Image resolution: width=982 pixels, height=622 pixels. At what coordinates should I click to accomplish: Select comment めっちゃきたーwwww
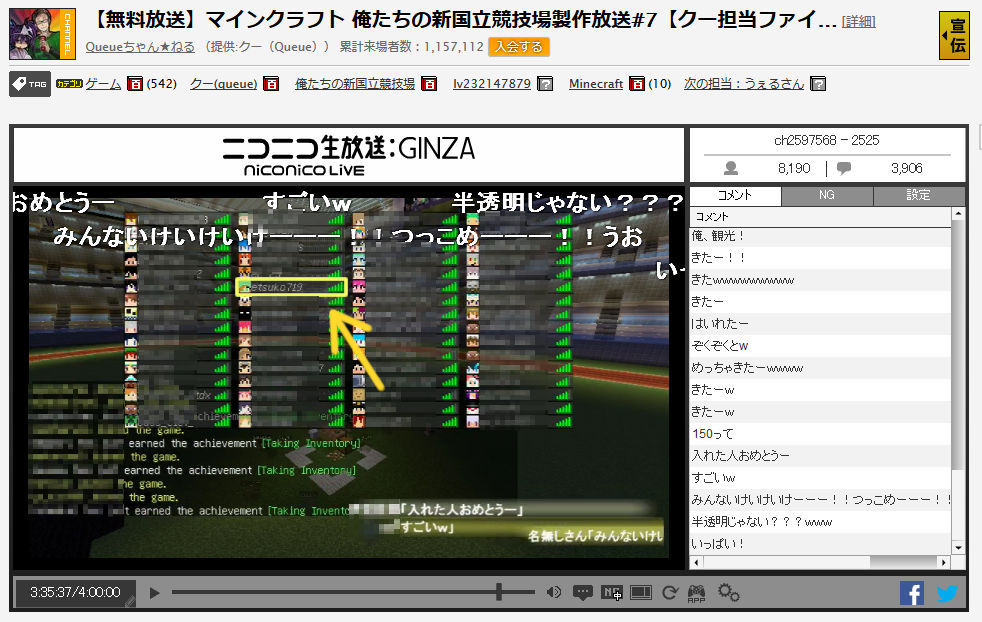(820, 368)
